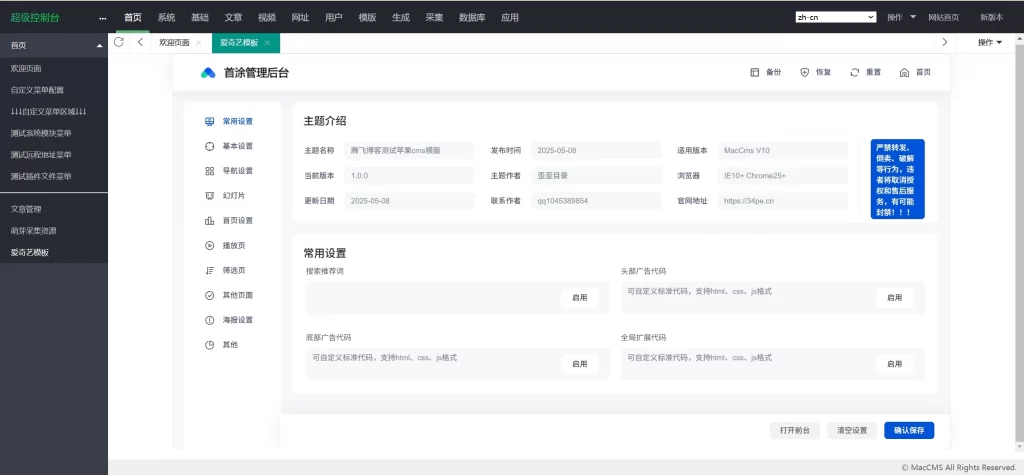
Task: Click the 首页设置 bar chart icon
Action: pyautogui.click(x=210, y=221)
